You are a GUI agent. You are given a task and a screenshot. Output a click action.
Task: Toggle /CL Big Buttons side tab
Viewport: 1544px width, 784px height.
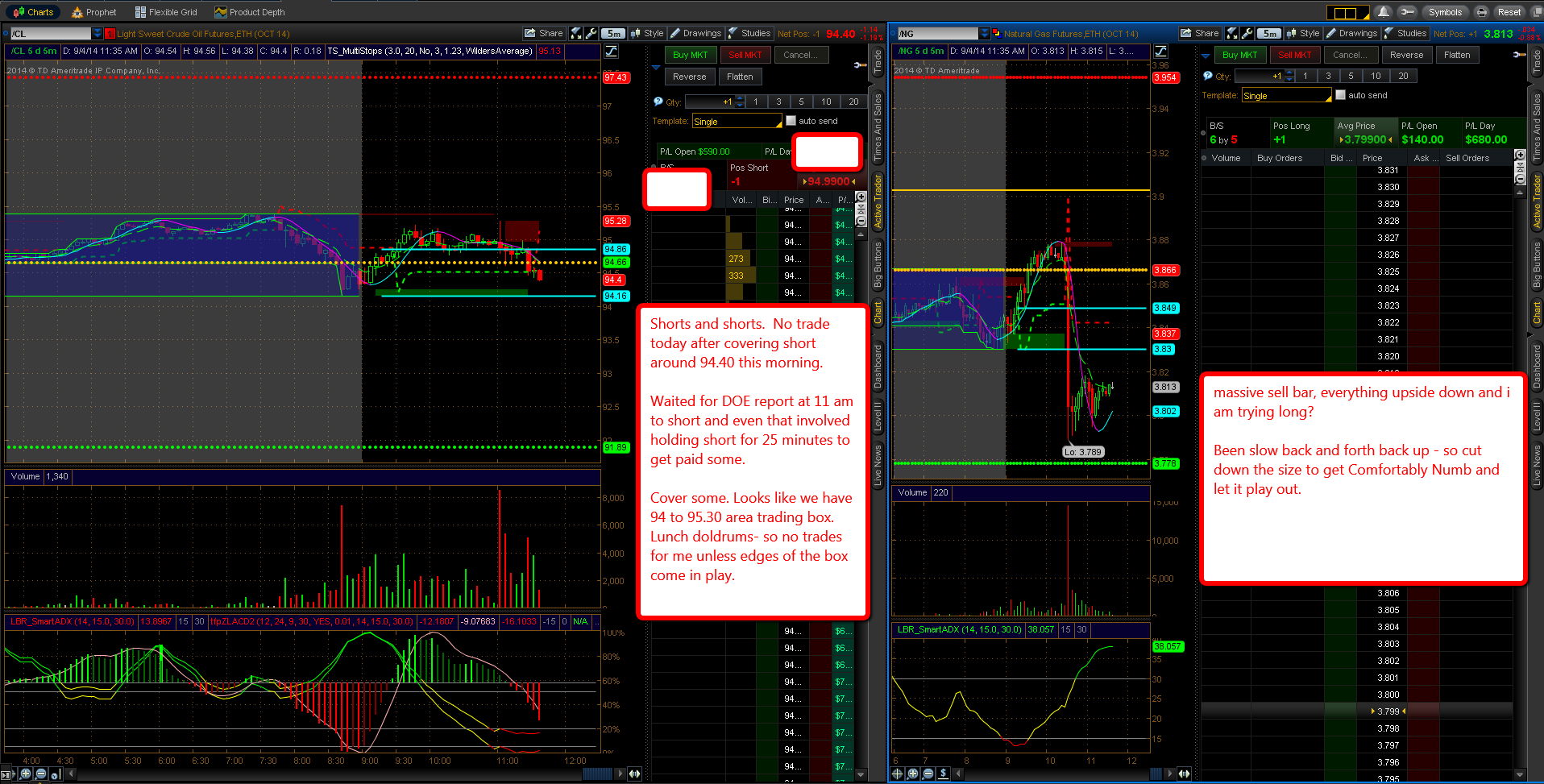[x=878, y=264]
